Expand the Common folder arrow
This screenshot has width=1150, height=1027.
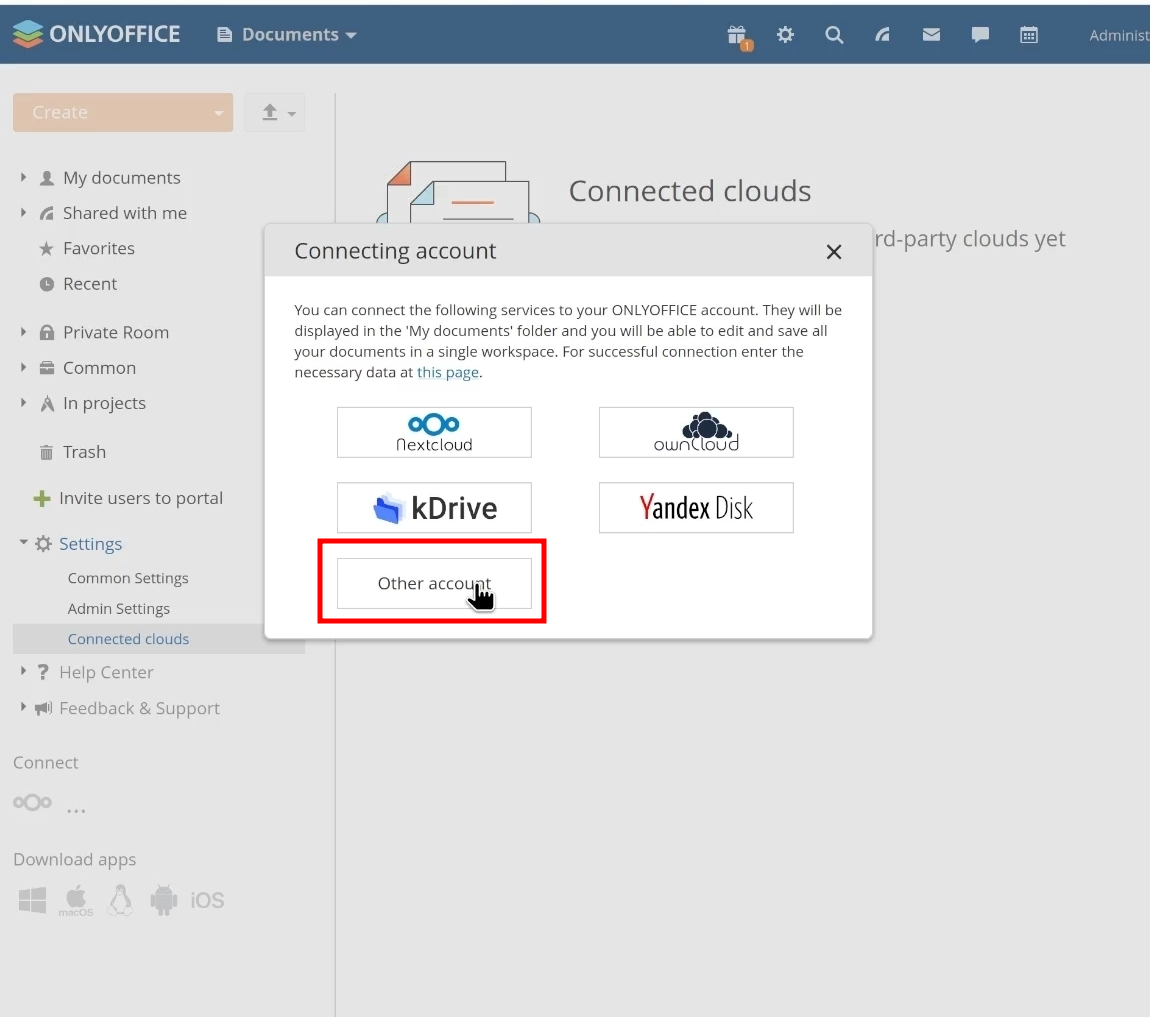coord(23,367)
